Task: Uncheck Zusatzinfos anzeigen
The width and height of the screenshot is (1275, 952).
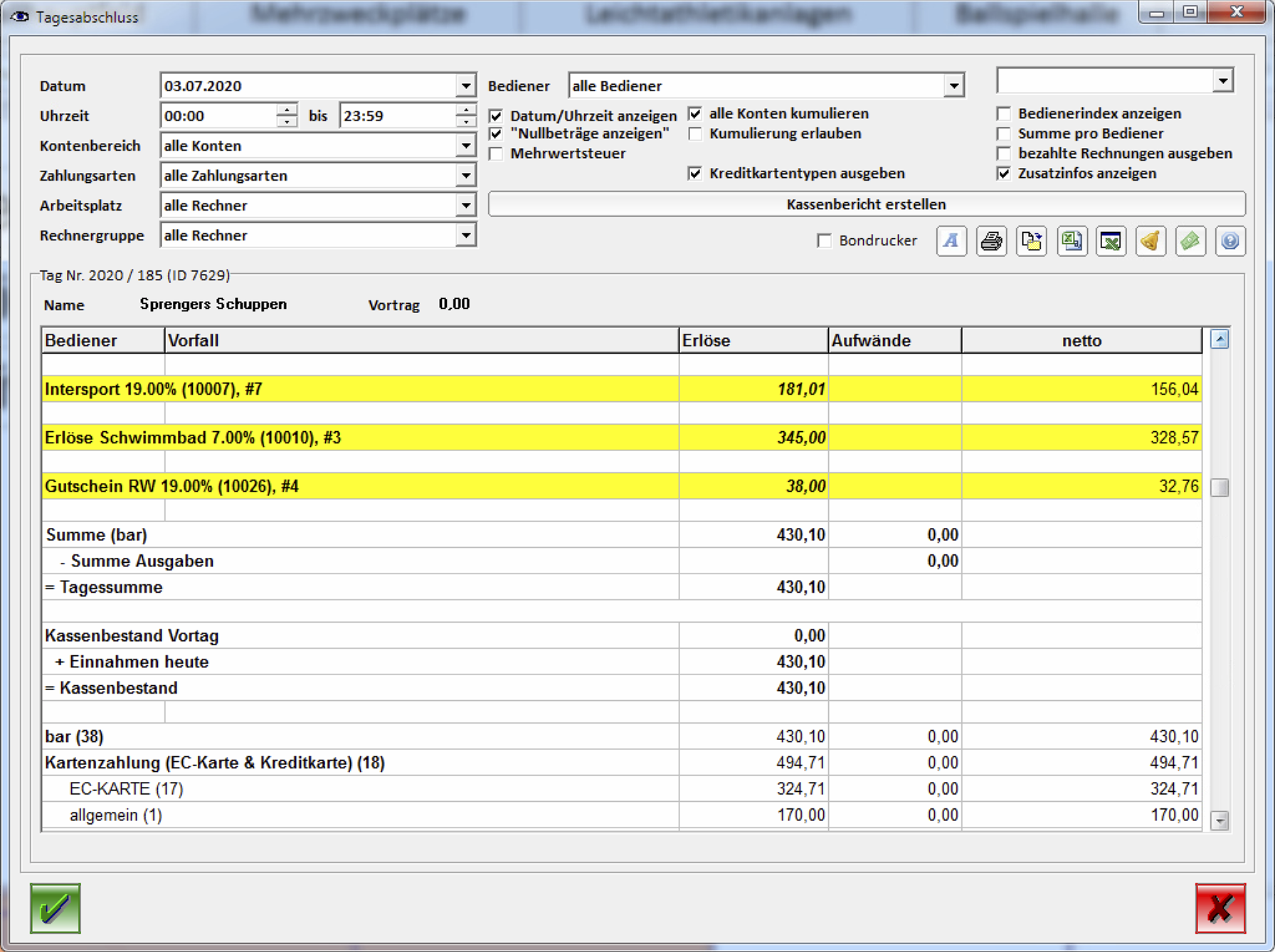Action: (1004, 174)
